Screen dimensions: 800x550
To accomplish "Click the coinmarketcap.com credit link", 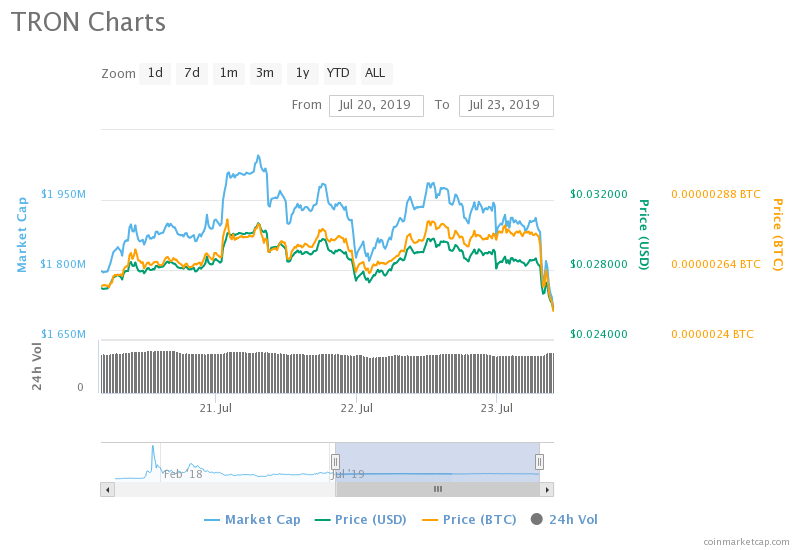I will (x=746, y=542).
